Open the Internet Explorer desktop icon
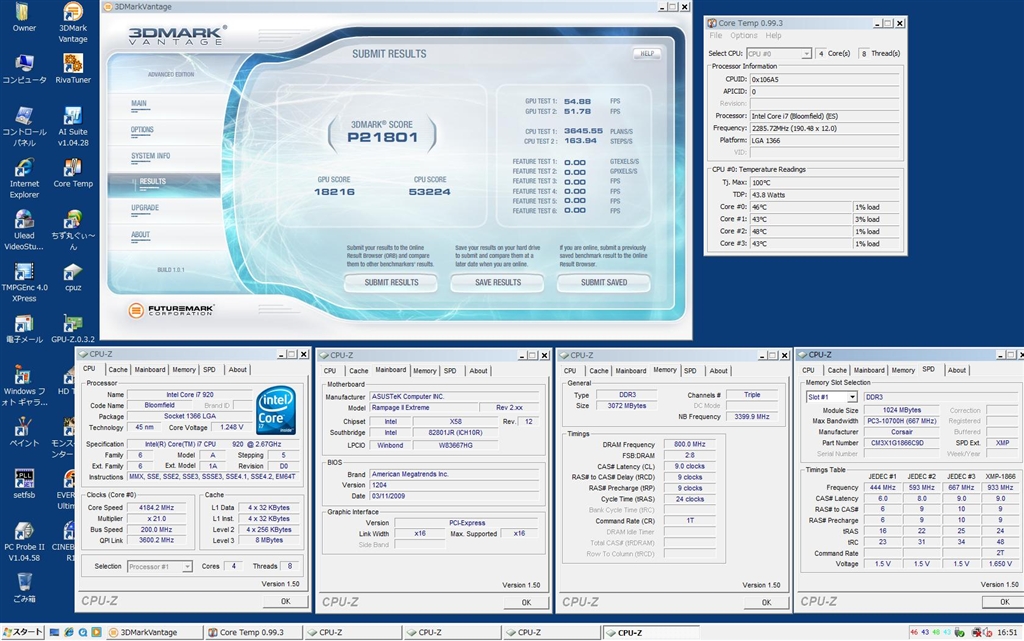Viewport: 1024px width, 641px height. [x=24, y=178]
